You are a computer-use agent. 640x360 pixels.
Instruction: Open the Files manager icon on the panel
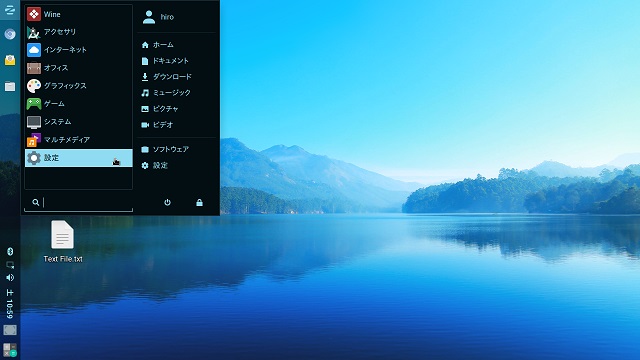click(10, 86)
